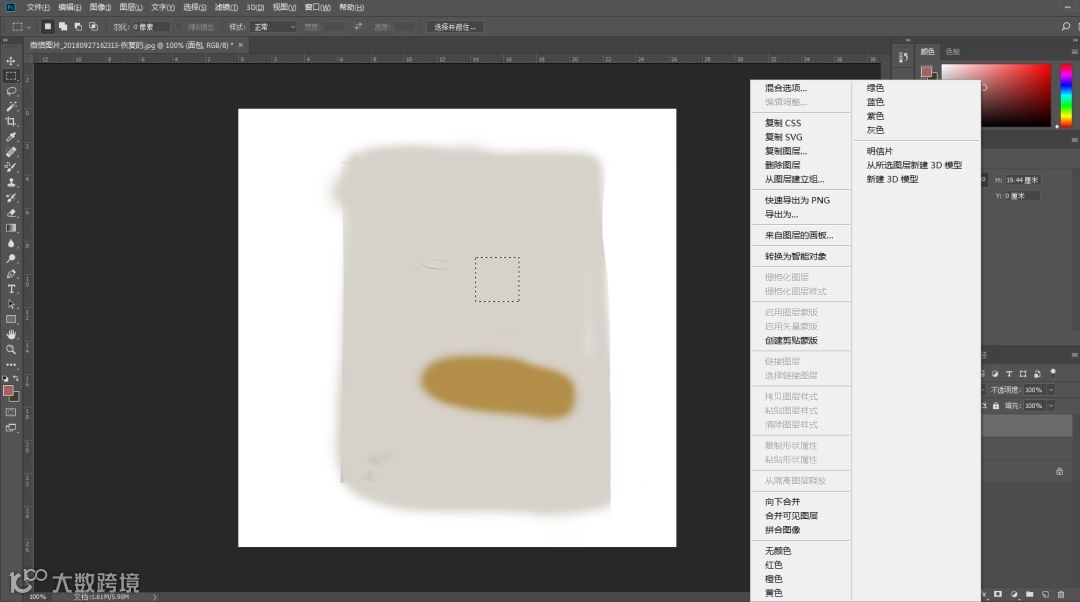This screenshot has width=1080, height=602.
Task: Open the 文件 File menu
Action: pos(38,8)
